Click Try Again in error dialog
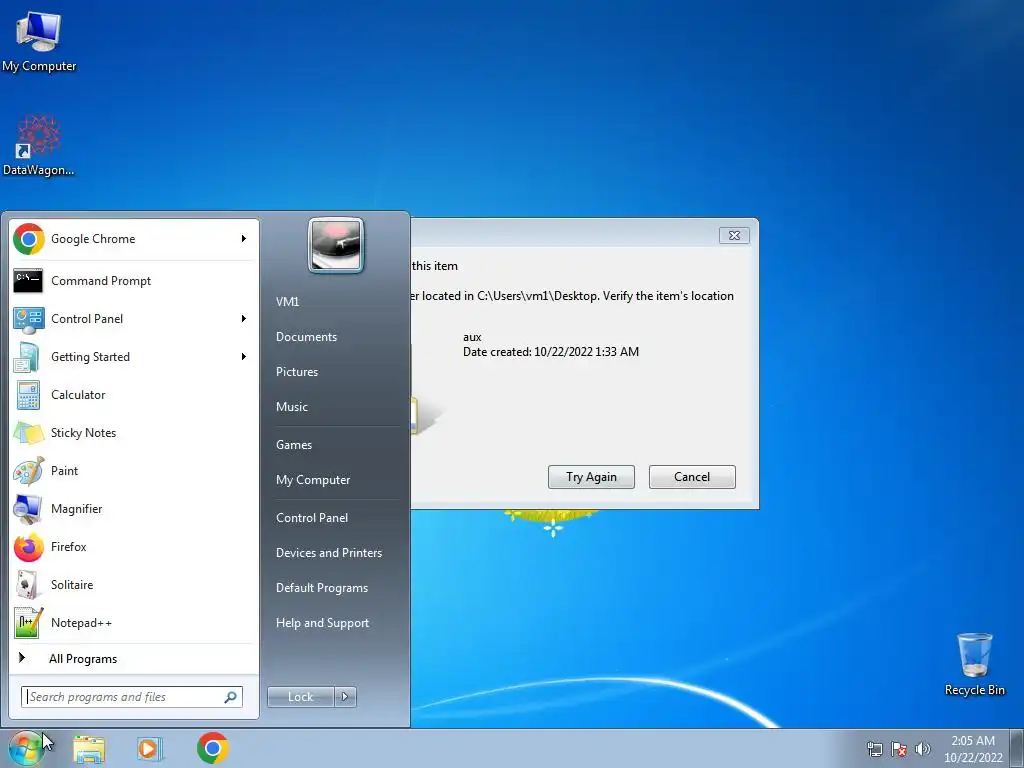The image size is (1024, 768). coord(591,477)
